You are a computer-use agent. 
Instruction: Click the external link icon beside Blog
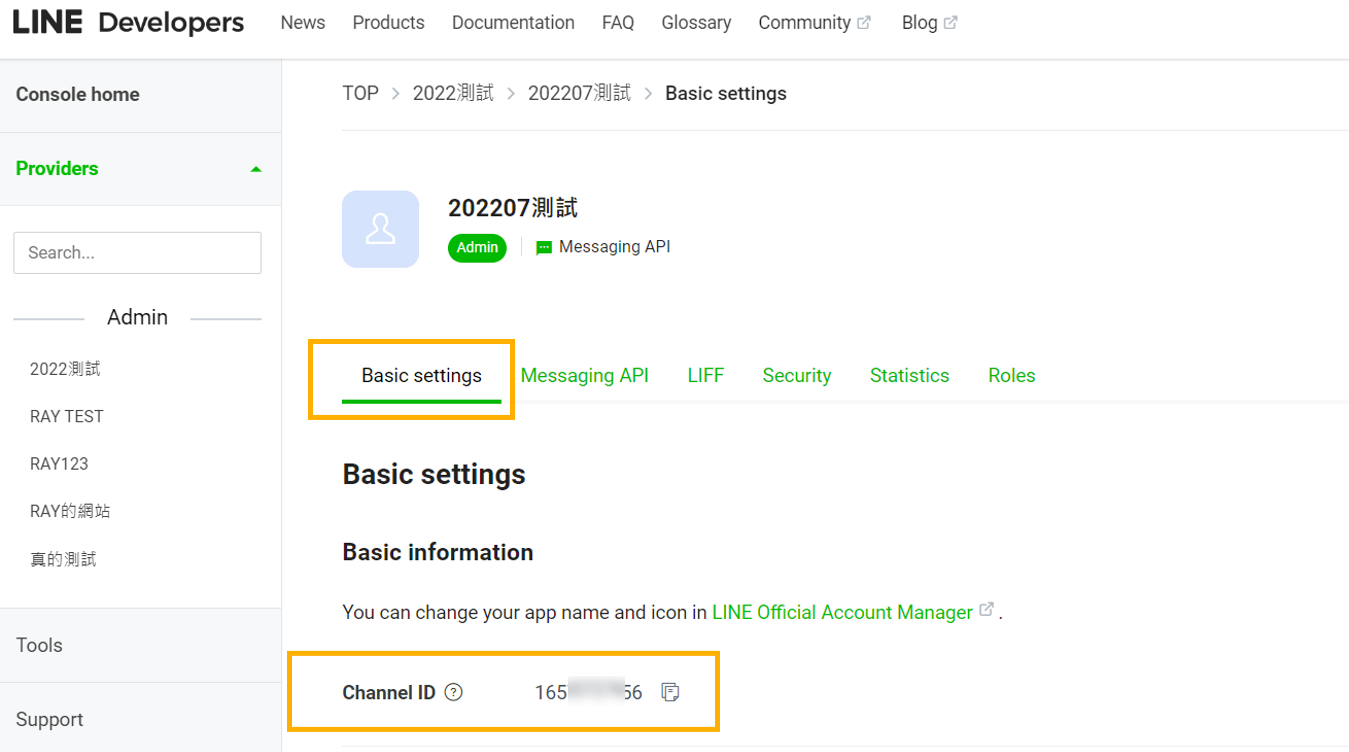[x=951, y=20]
